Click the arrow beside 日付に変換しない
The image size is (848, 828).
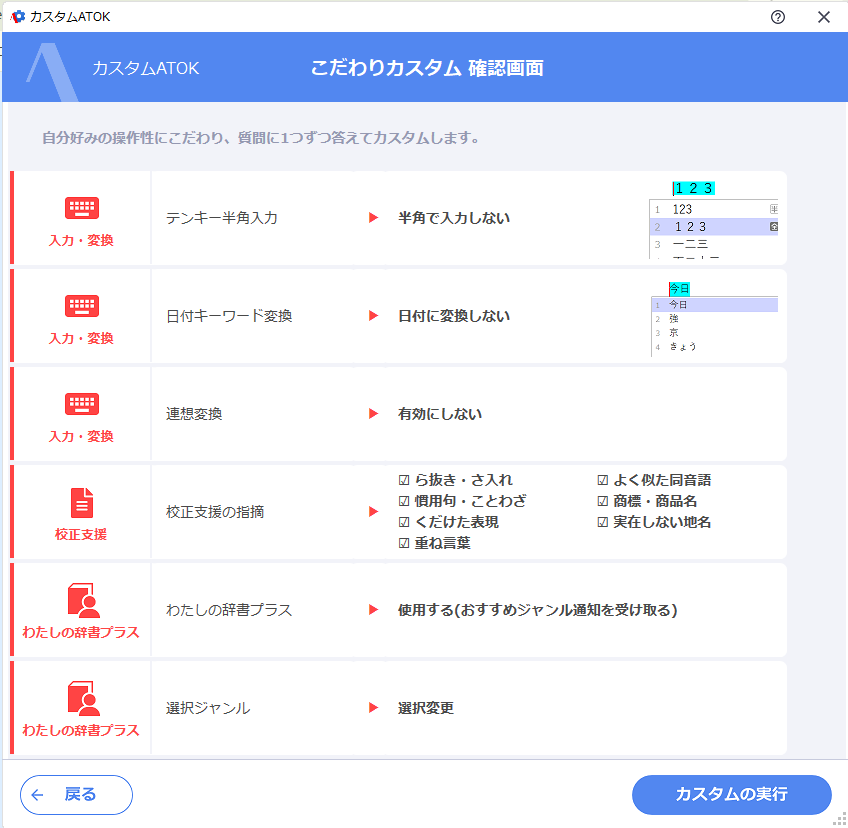click(x=374, y=315)
